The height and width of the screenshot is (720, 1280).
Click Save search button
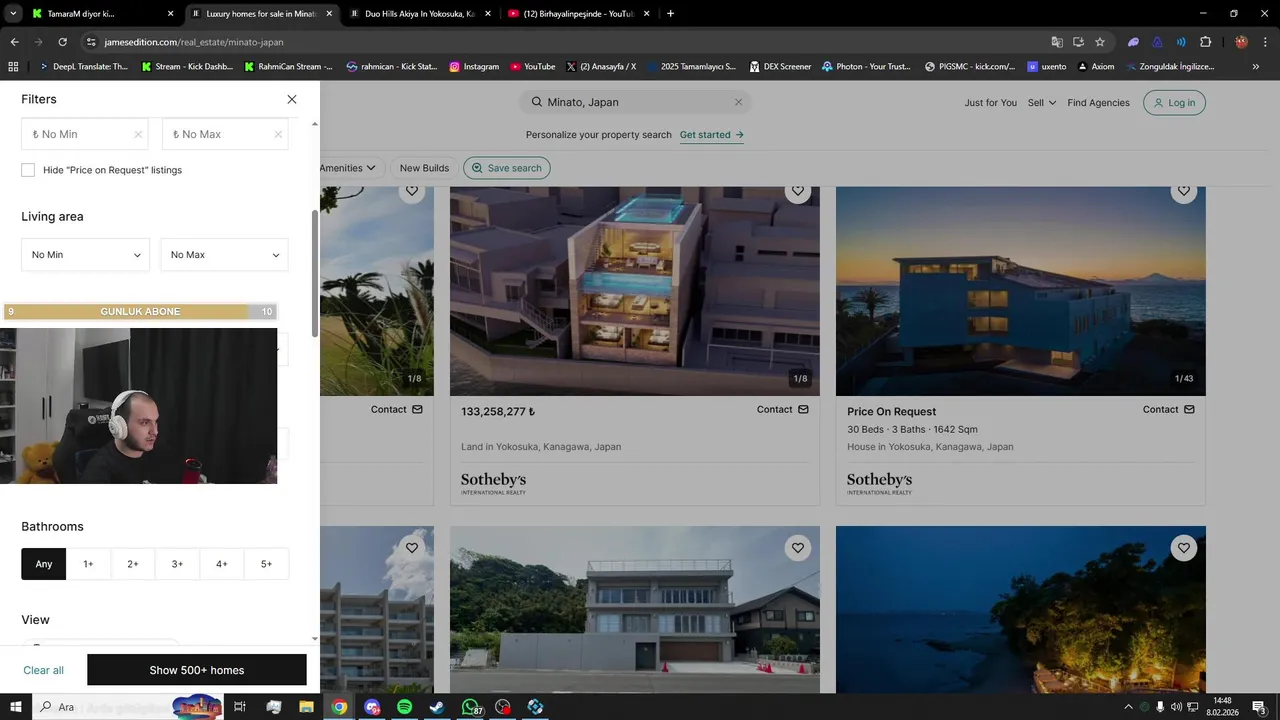pyautogui.click(x=506, y=168)
